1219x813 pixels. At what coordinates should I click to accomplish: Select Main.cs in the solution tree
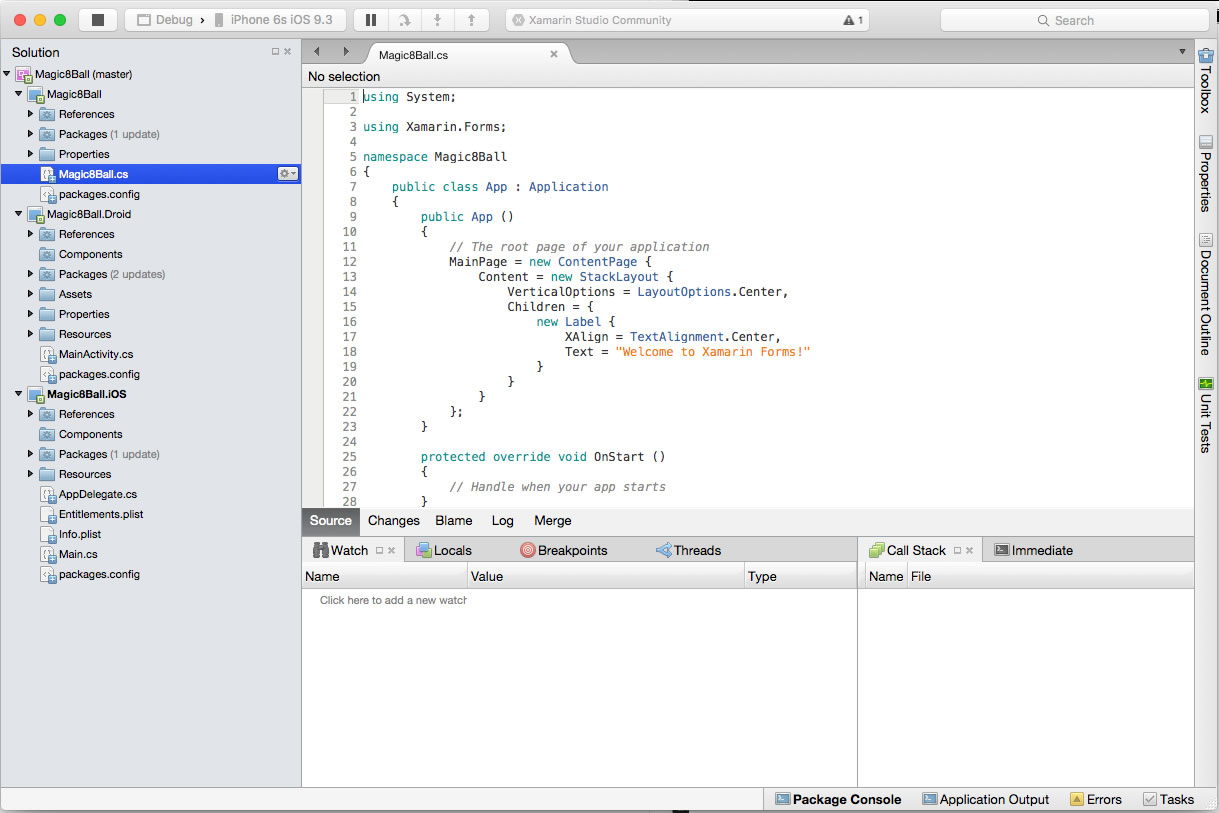click(77, 554)
